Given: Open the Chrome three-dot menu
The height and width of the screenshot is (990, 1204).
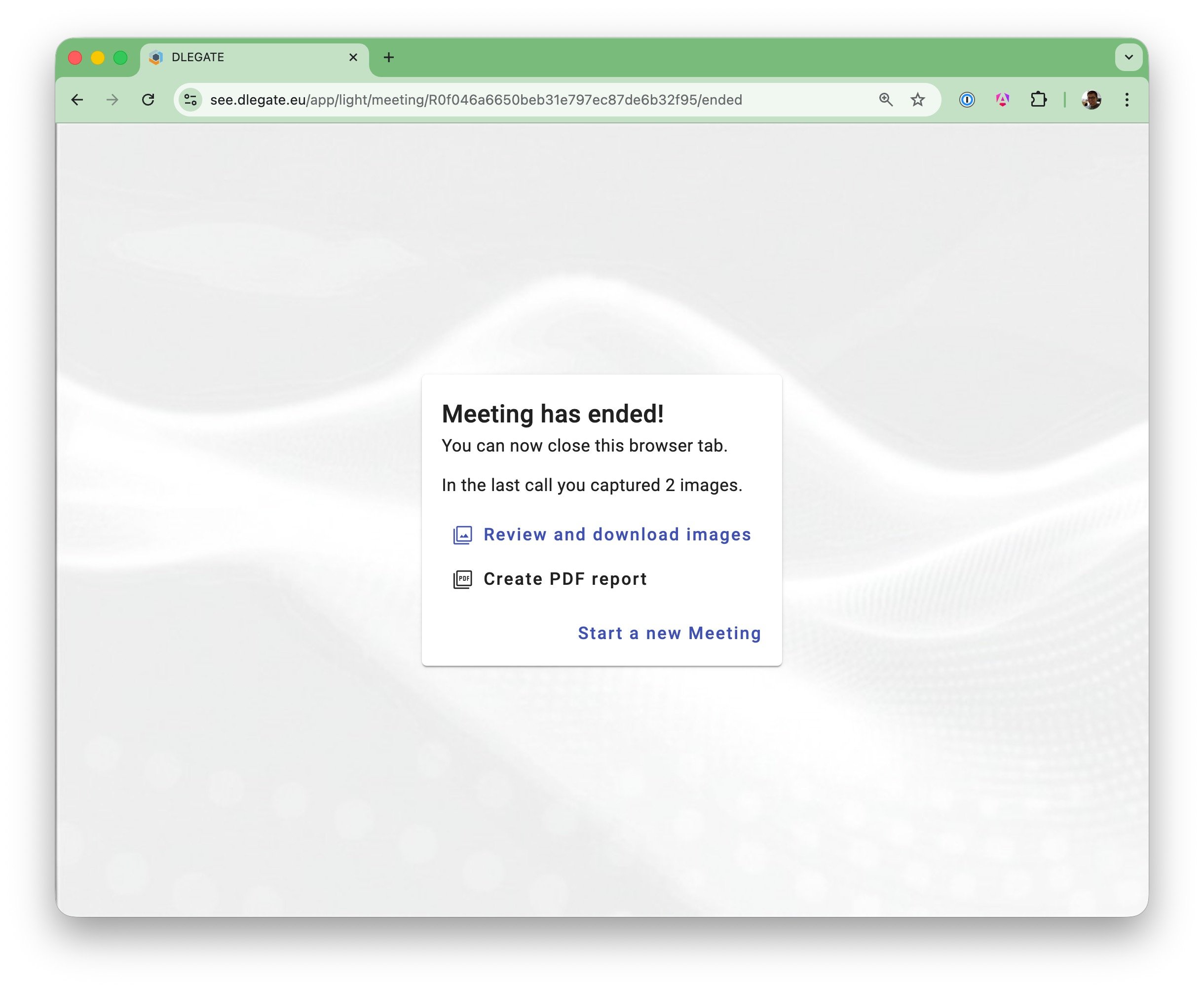Looking at the screenshot, I should 1127,100.
